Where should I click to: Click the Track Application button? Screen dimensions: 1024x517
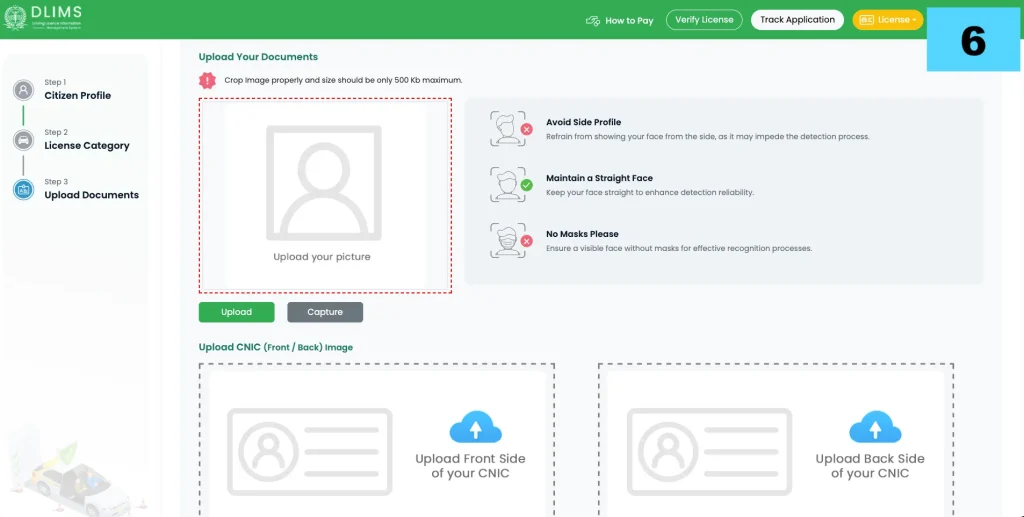(797, 20)
